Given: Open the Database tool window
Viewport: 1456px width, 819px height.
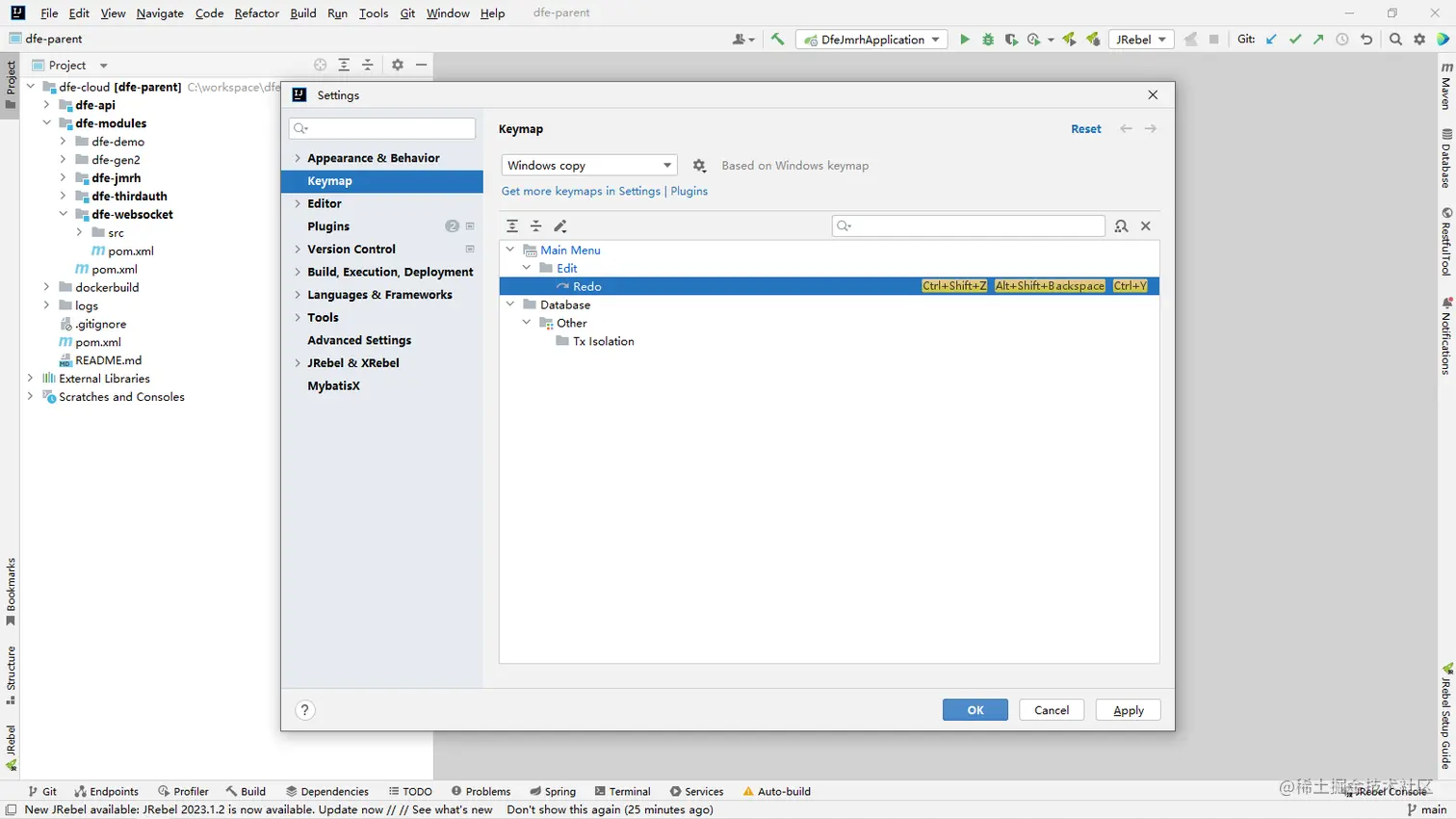Looking at the screenshot, I should pyautogui.click(x=1446, y=158).
